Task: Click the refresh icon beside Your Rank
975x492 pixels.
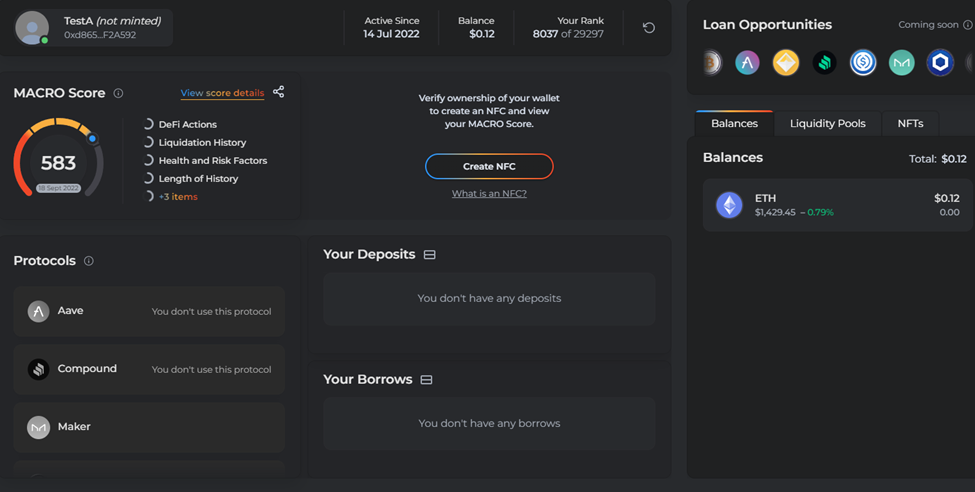Action: point(649,27)
